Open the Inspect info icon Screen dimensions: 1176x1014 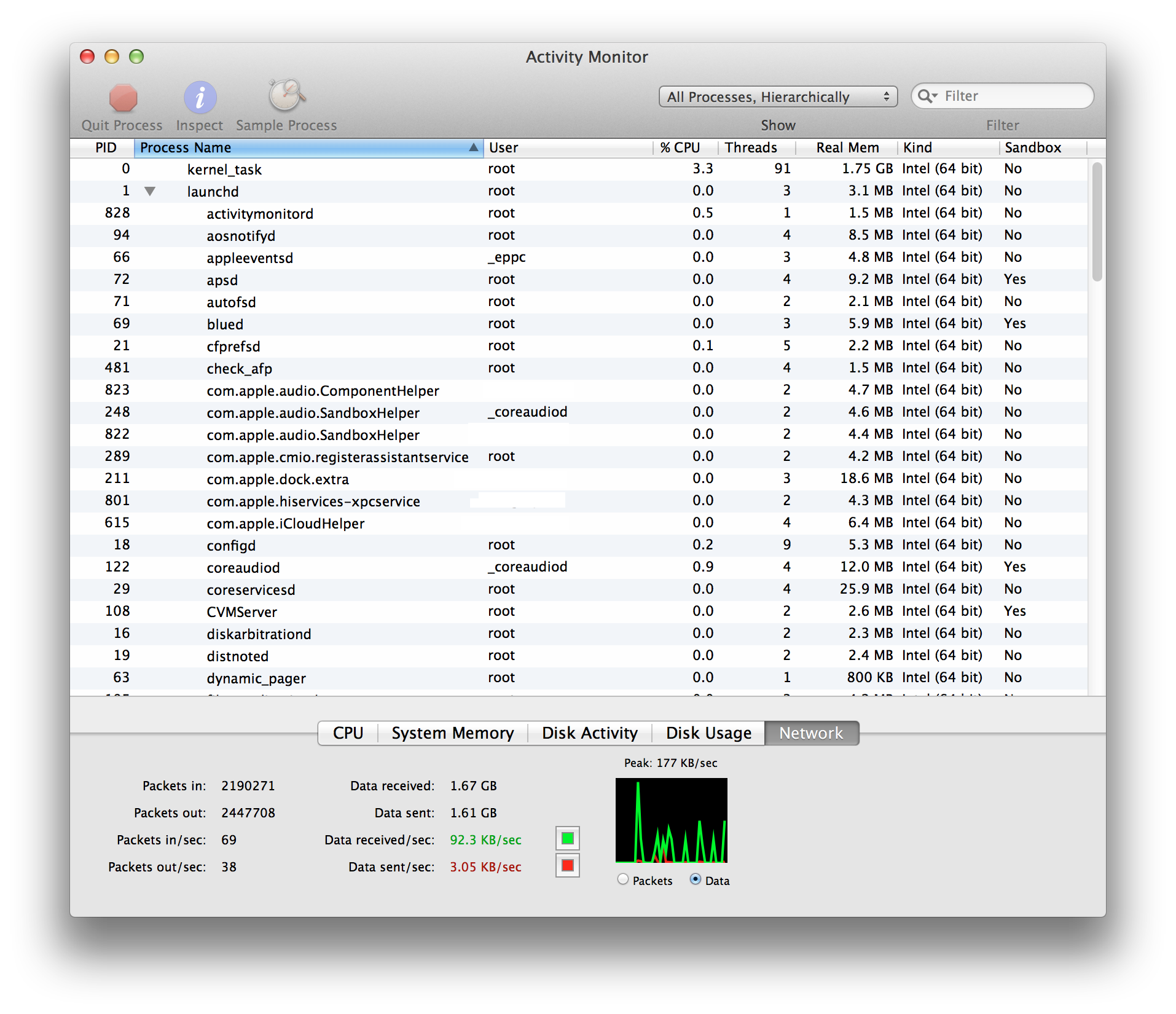click(x=200, y=98)
